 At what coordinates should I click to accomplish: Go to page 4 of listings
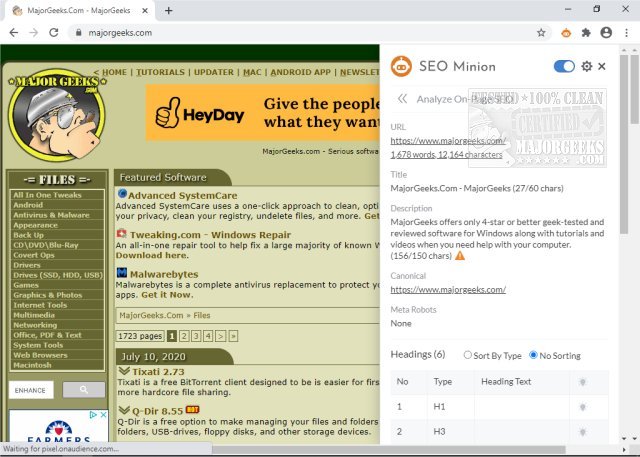pyautogui.click(x=208, y=336)
